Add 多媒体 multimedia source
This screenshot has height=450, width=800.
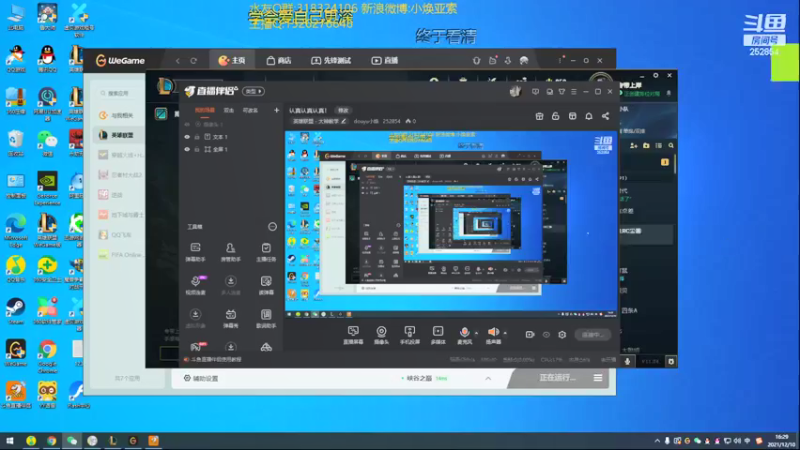pos(438,335)
